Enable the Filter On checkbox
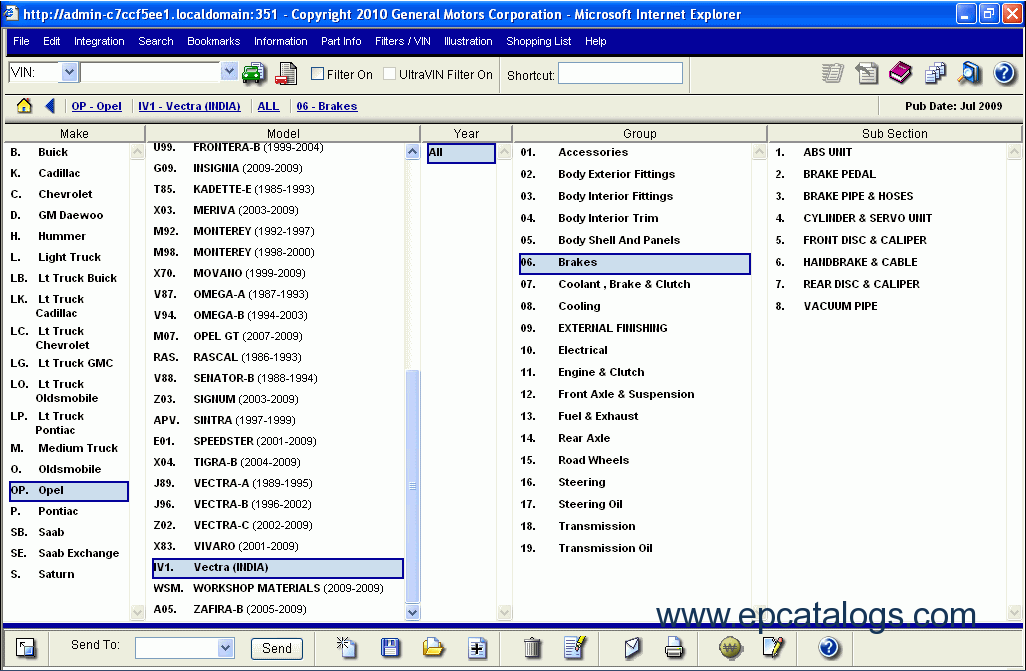The height and width of the screenshot is (671, 1026). click(317, 74)
